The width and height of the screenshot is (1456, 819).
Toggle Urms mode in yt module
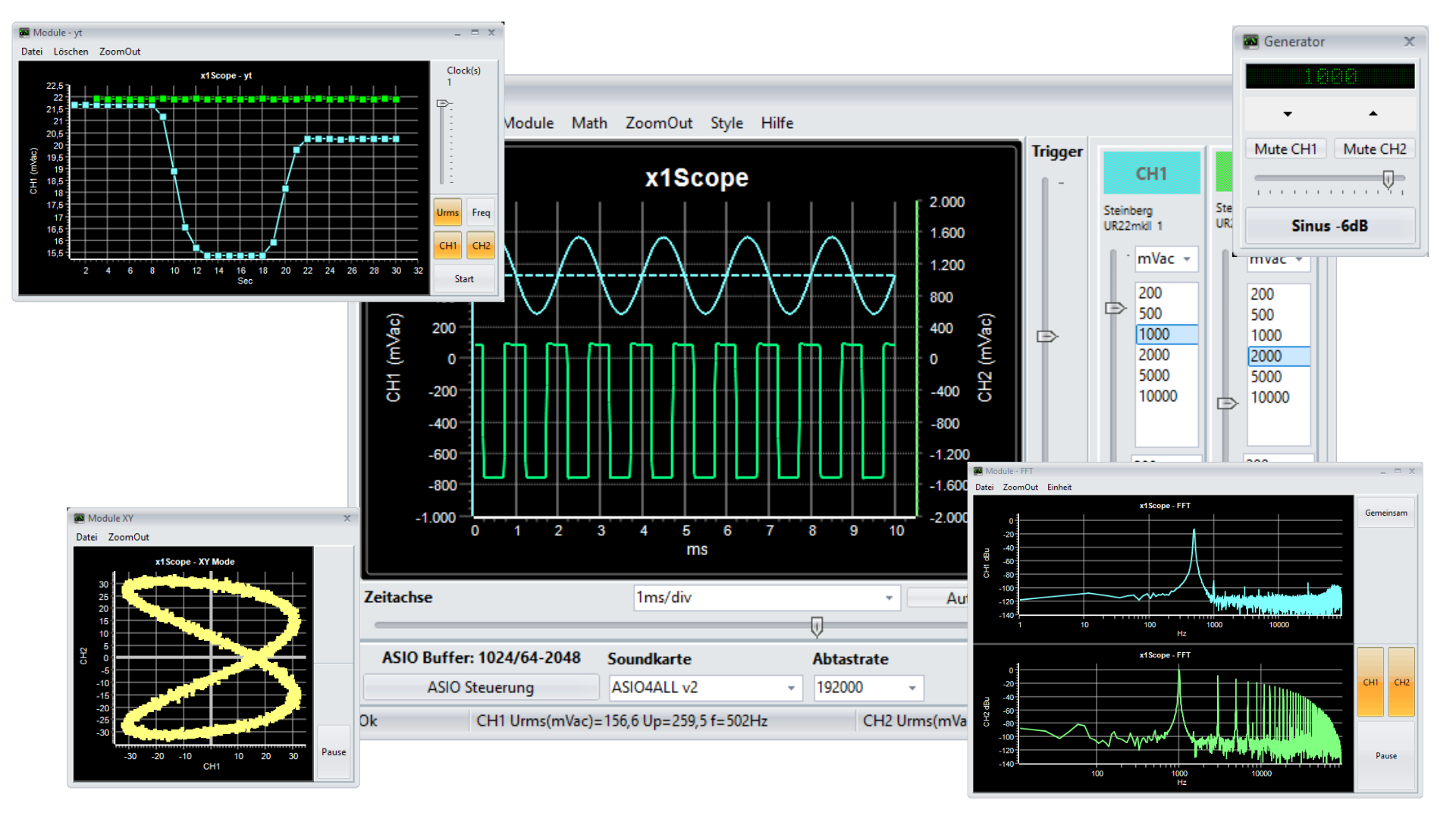click(447, 212)
